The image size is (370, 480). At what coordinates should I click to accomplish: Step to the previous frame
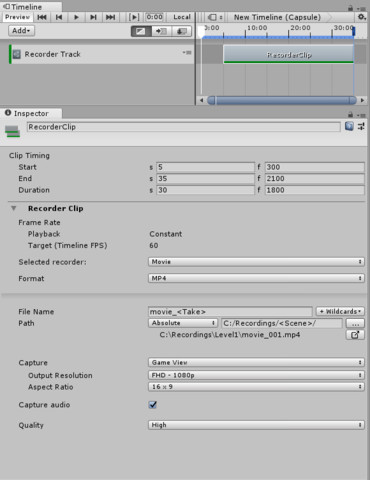[59, 17]
